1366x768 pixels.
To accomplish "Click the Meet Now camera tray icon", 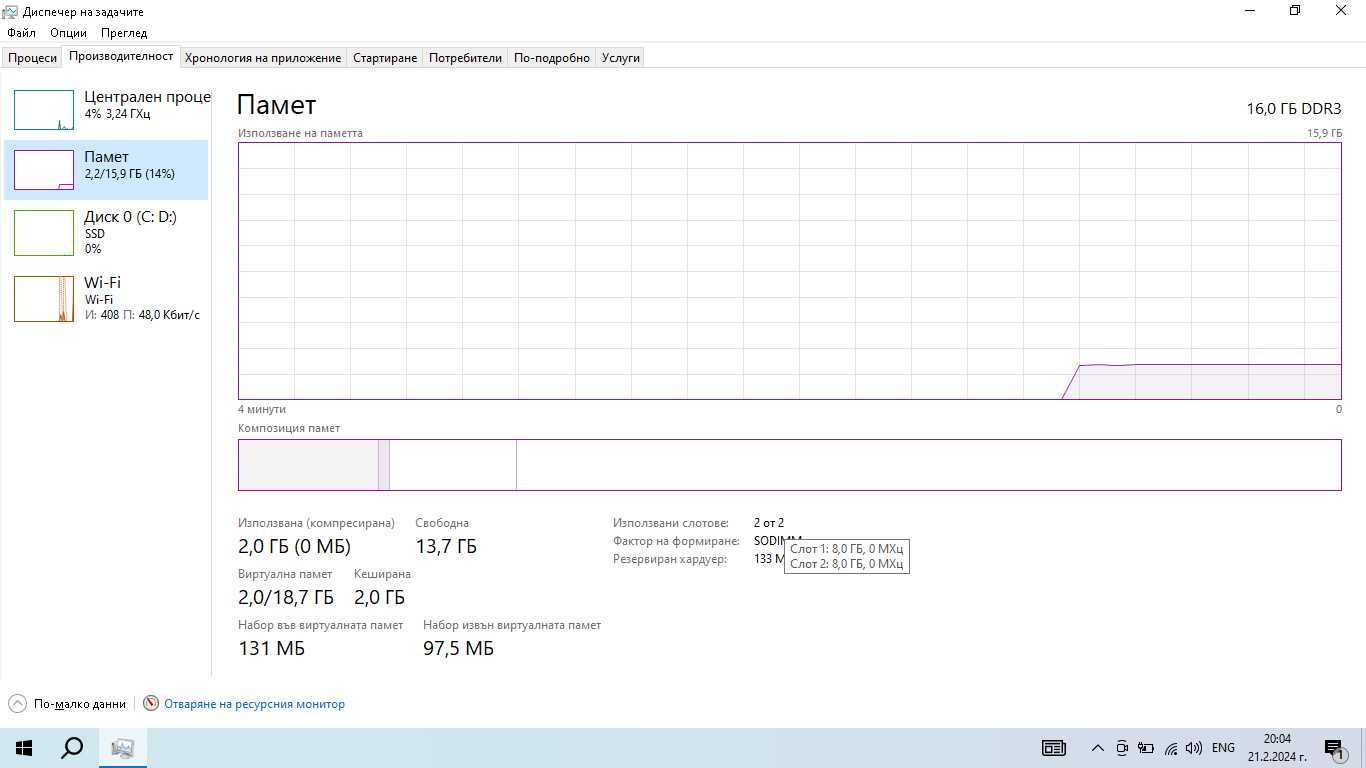I will click(1122, 748).
